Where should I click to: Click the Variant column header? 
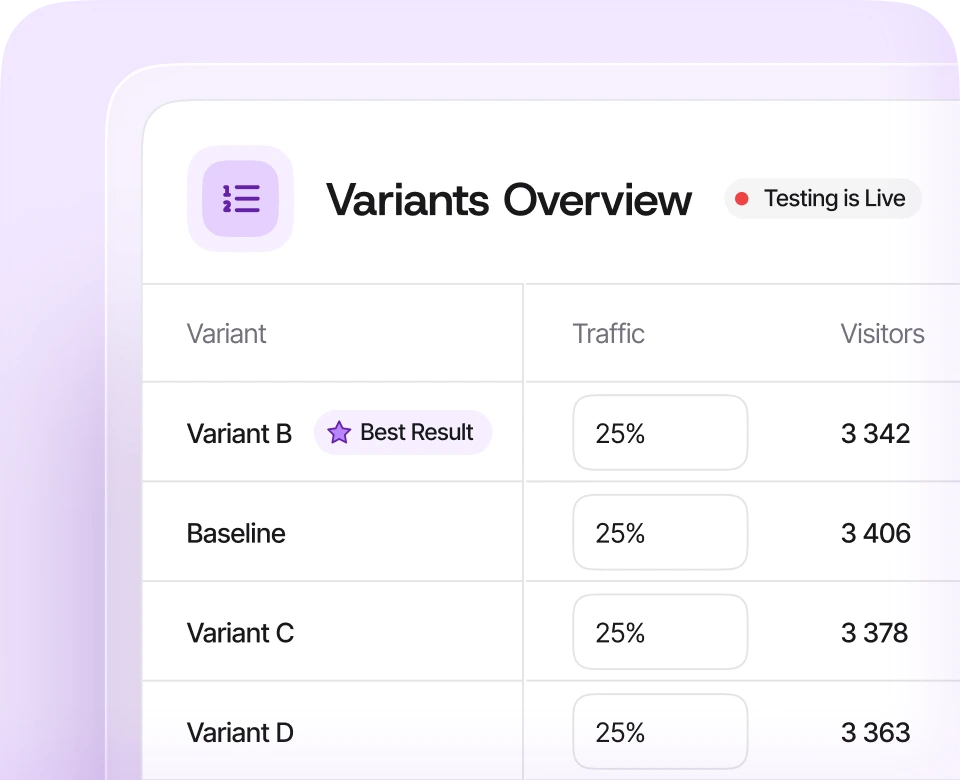pyautogui.click(x=227, y=334)
